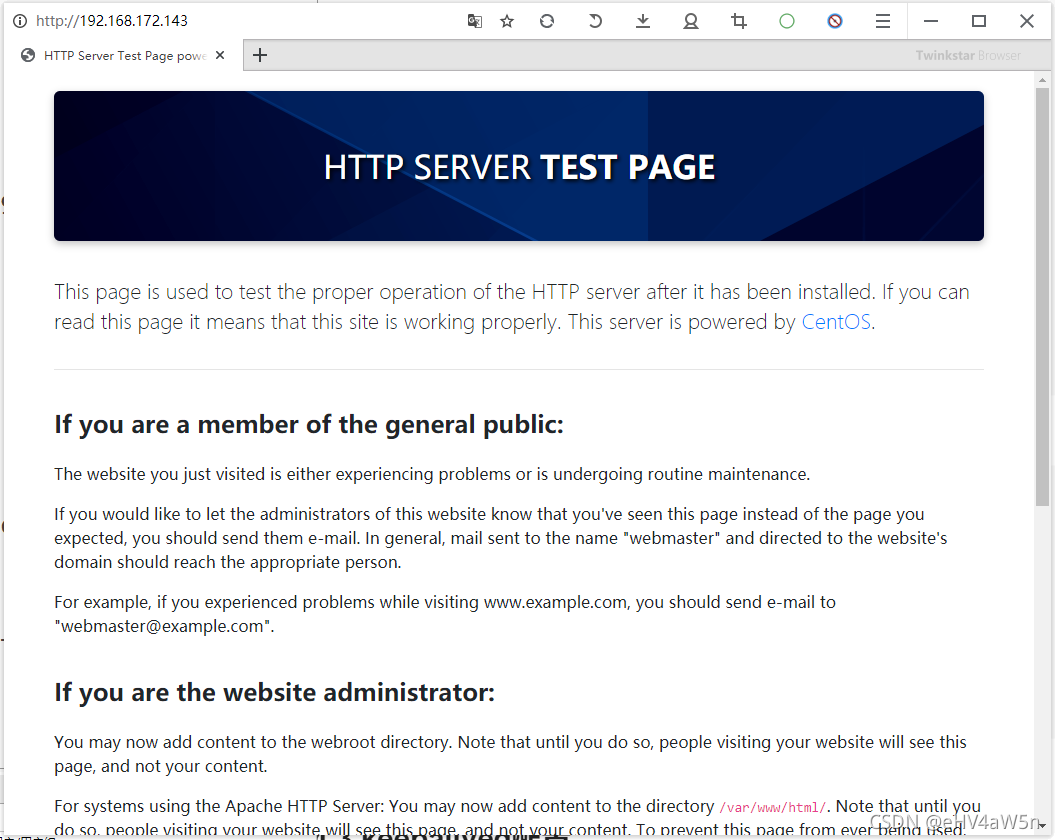Open the downloads icon

[643, 22]
